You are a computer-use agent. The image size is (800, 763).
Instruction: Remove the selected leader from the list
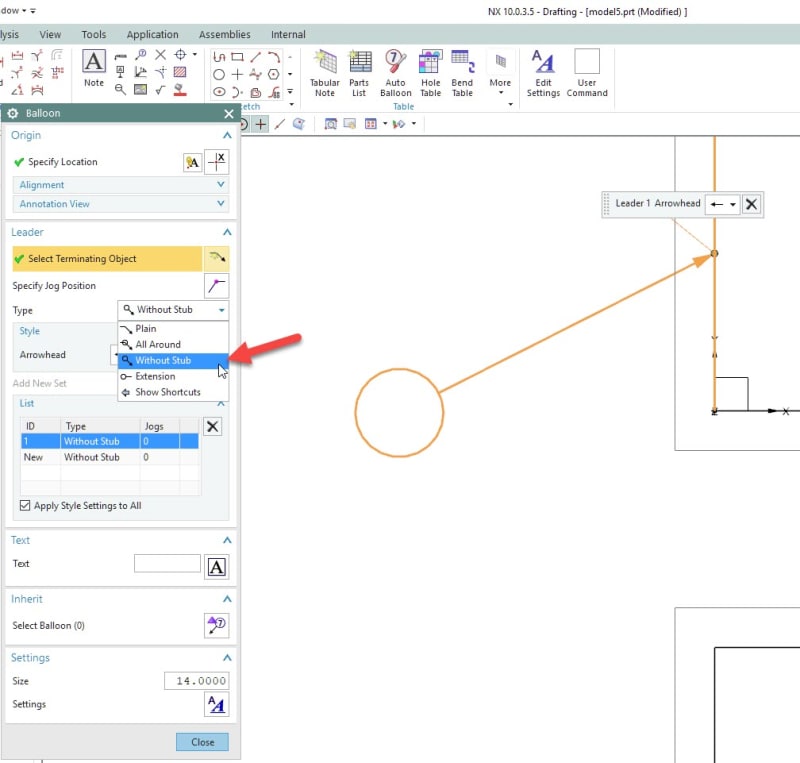[x=213, y=426]
